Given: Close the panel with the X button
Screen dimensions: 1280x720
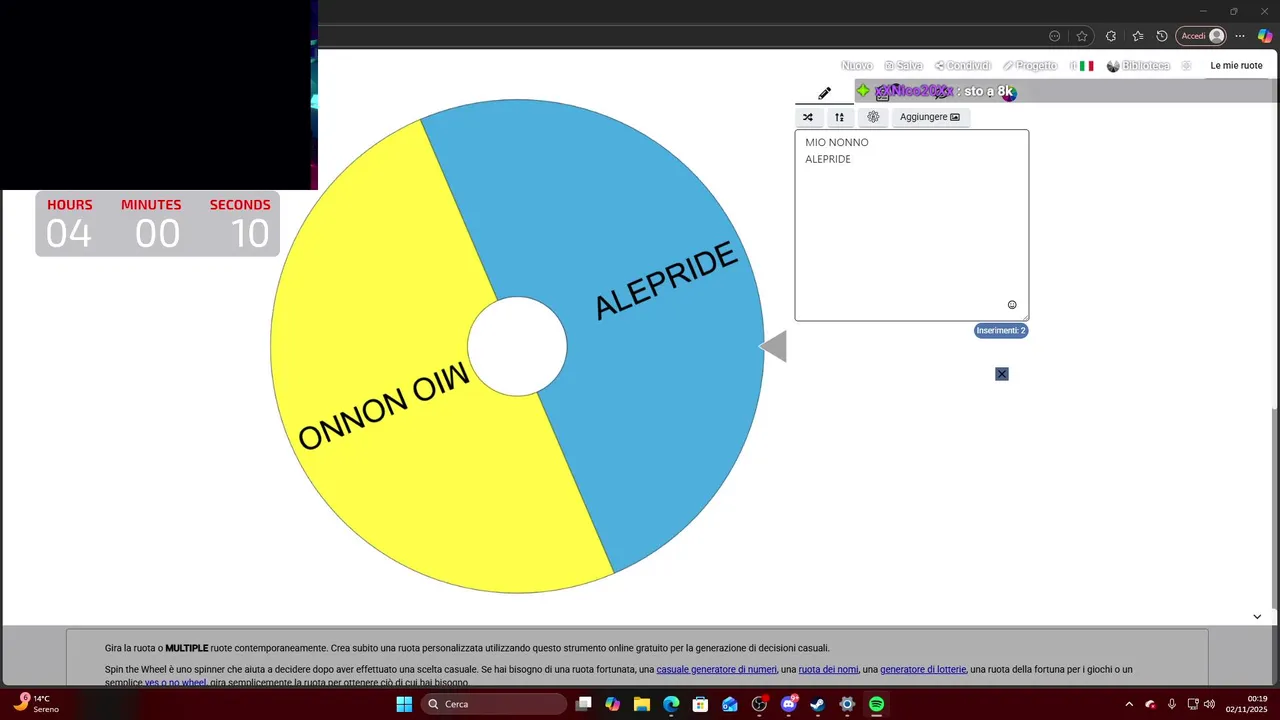Looking at the screenshot, I should pyautogui.click(x=1002, y=374).
